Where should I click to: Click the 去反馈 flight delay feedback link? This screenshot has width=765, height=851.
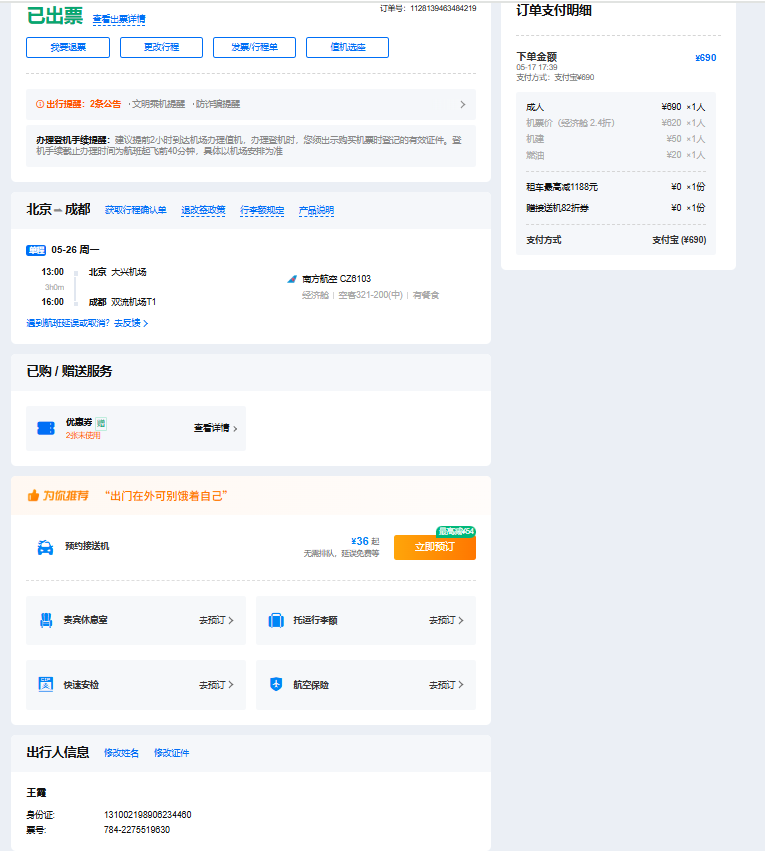(130, 323)
